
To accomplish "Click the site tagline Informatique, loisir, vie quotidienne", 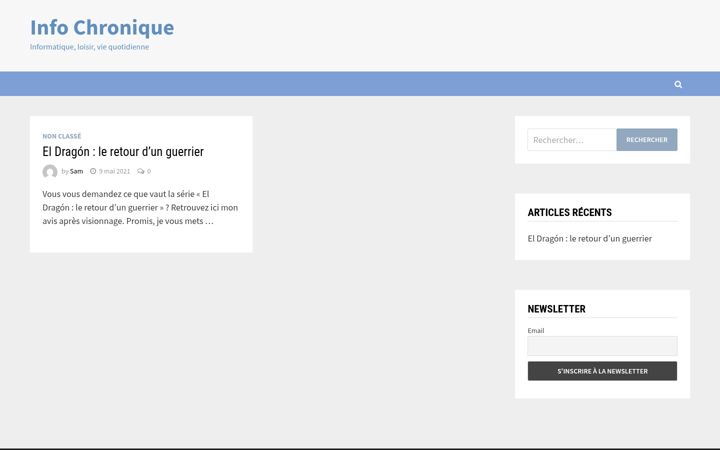I will coord(90,47).
